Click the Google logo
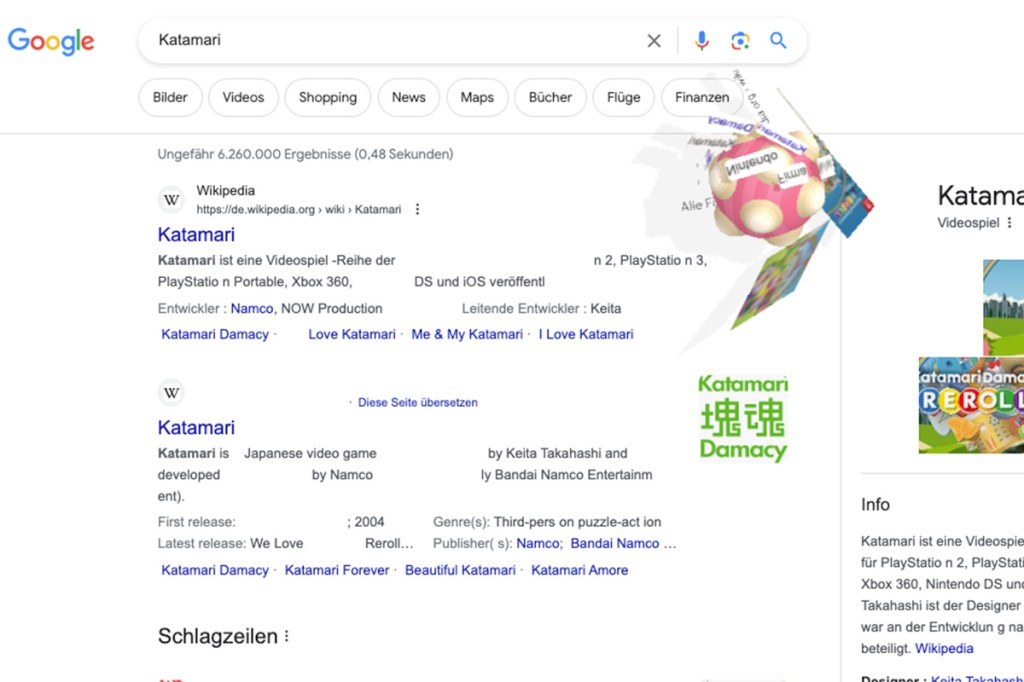This screenshot has height=682, width=1024. (51, 41)
